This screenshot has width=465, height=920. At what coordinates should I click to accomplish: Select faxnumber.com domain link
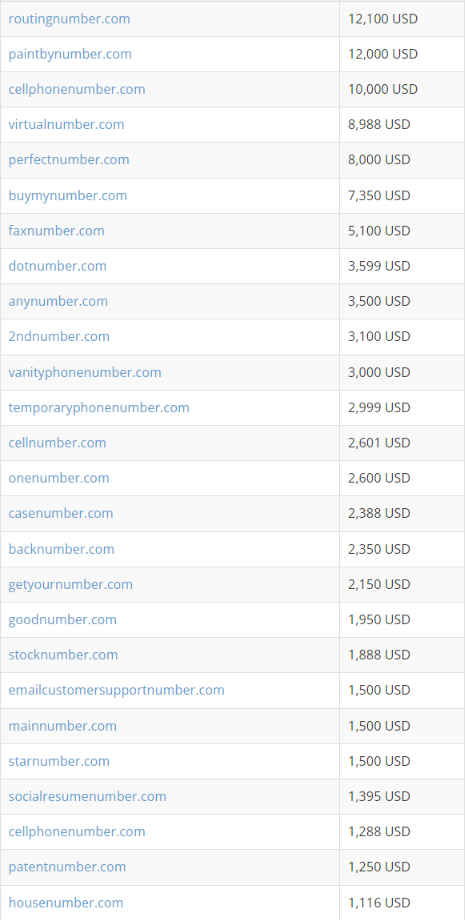click(56, 231)
